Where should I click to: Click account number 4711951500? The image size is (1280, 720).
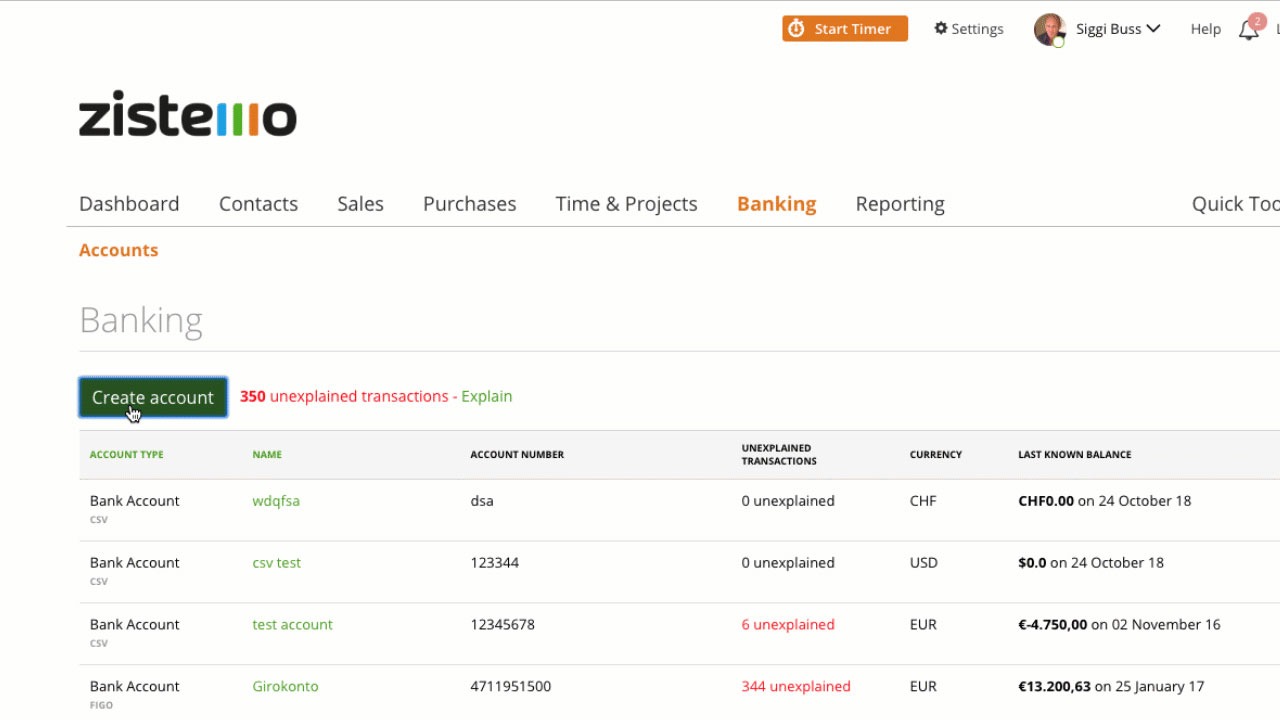tap(510, 687)
